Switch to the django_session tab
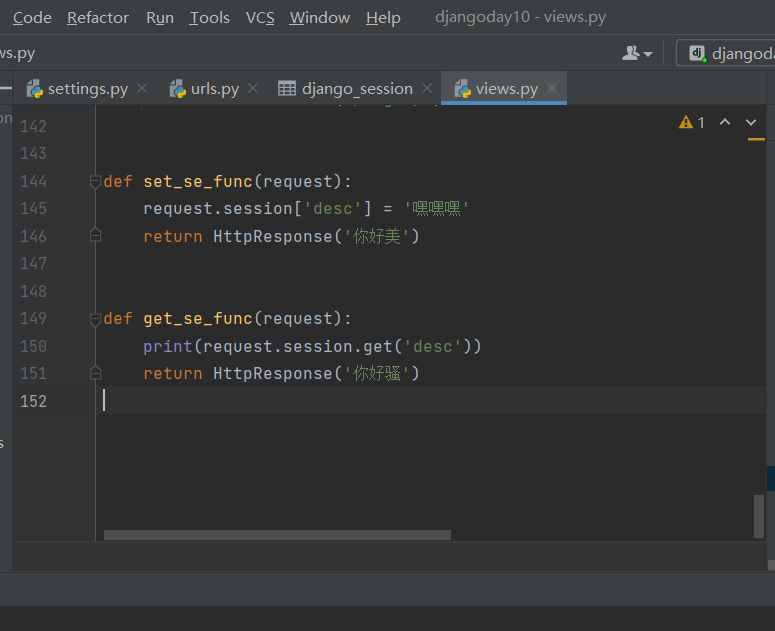Image resolution: width=775 pixels, height=631 pixels. (x=357, y=89)
